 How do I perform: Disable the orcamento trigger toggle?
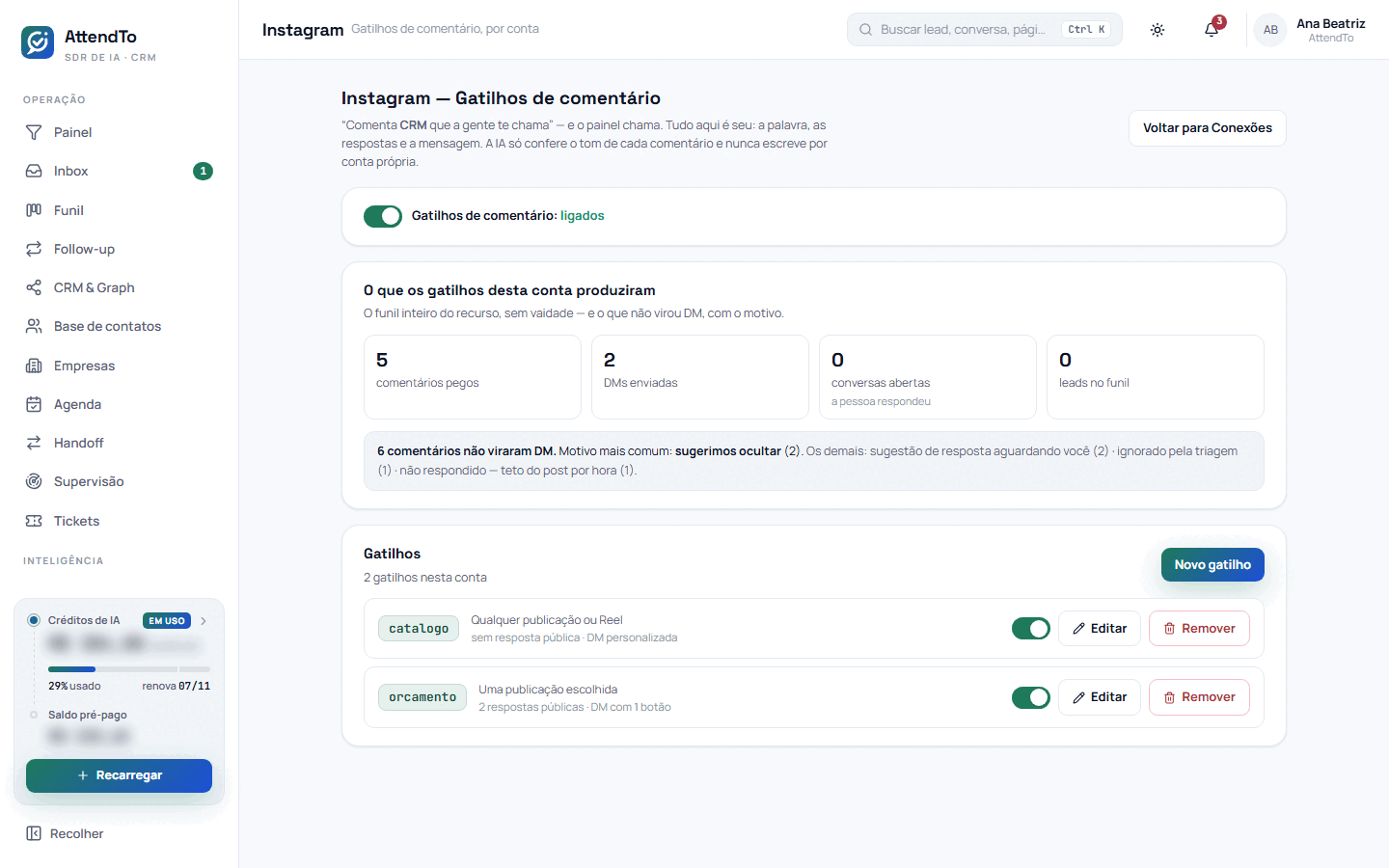[x=1031, y=697]
